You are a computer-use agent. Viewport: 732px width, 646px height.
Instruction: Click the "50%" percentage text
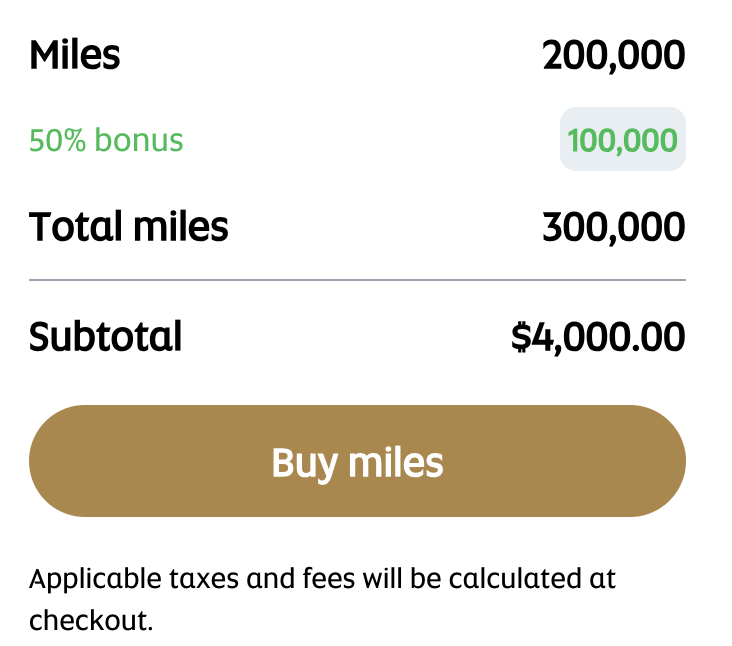[x=57, y=140]
